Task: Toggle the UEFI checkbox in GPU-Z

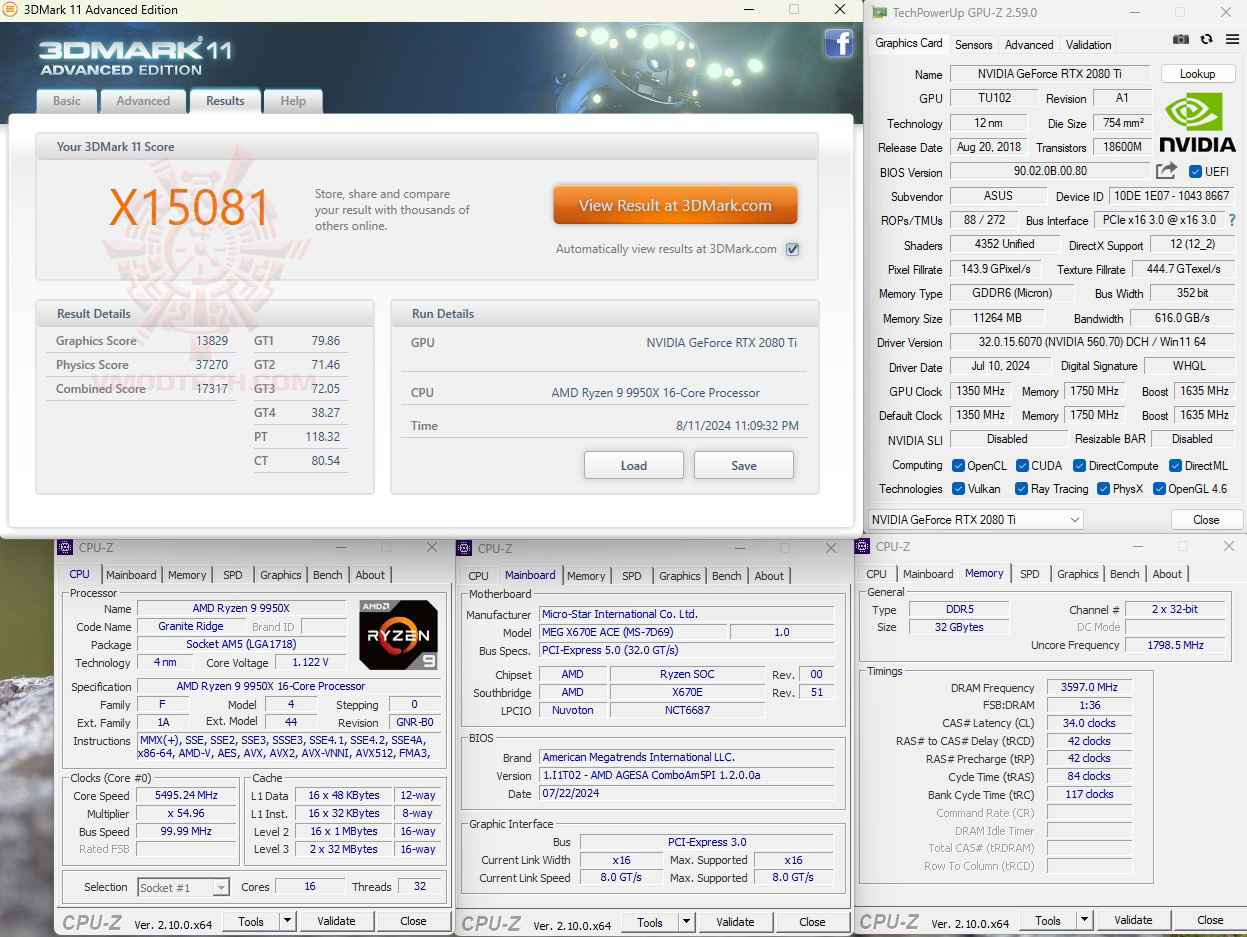Action: [1195, 172]
